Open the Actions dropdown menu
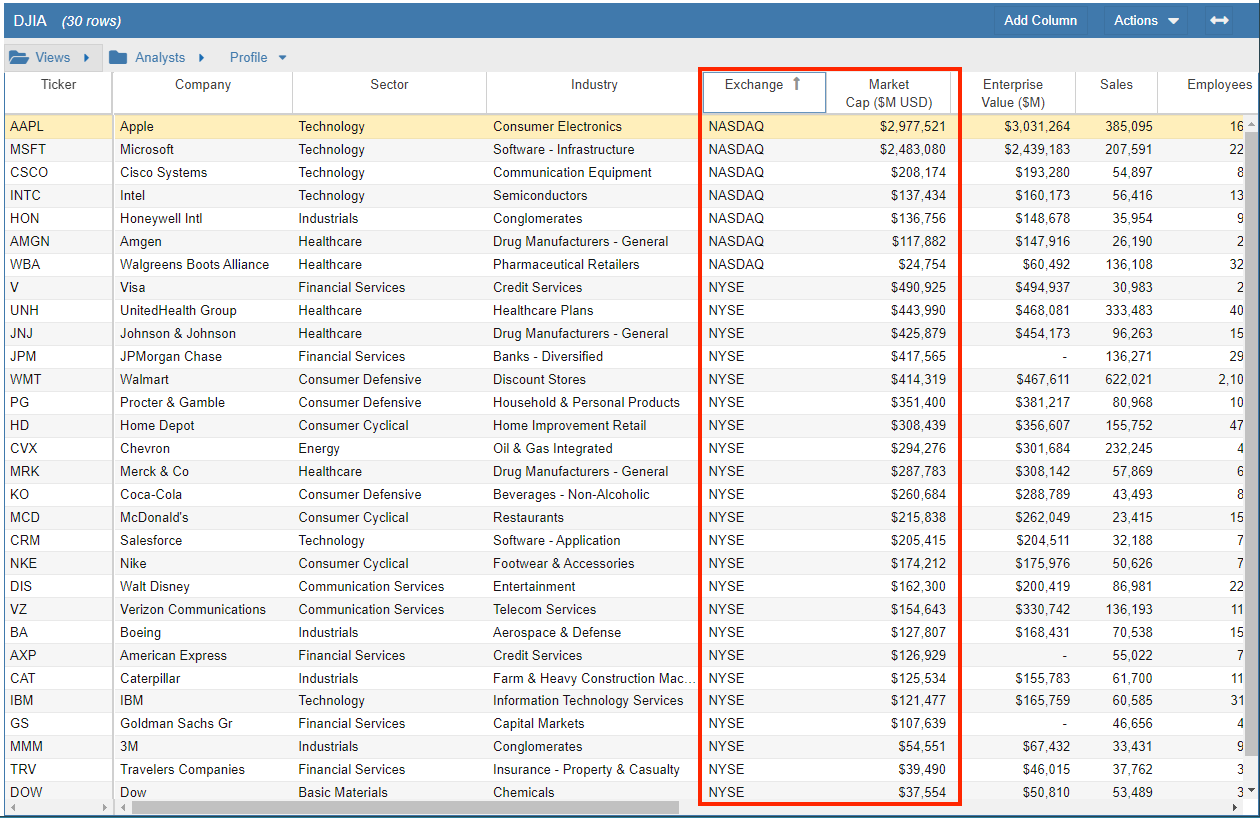The image size is (1260, 818). pos(1146,20)
